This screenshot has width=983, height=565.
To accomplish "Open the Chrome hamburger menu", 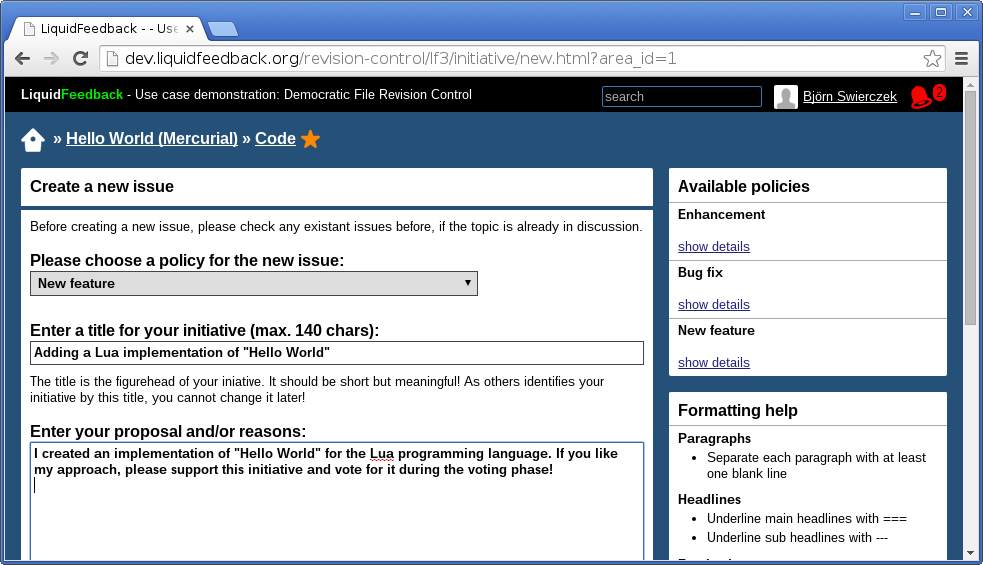I will [961, 59].
